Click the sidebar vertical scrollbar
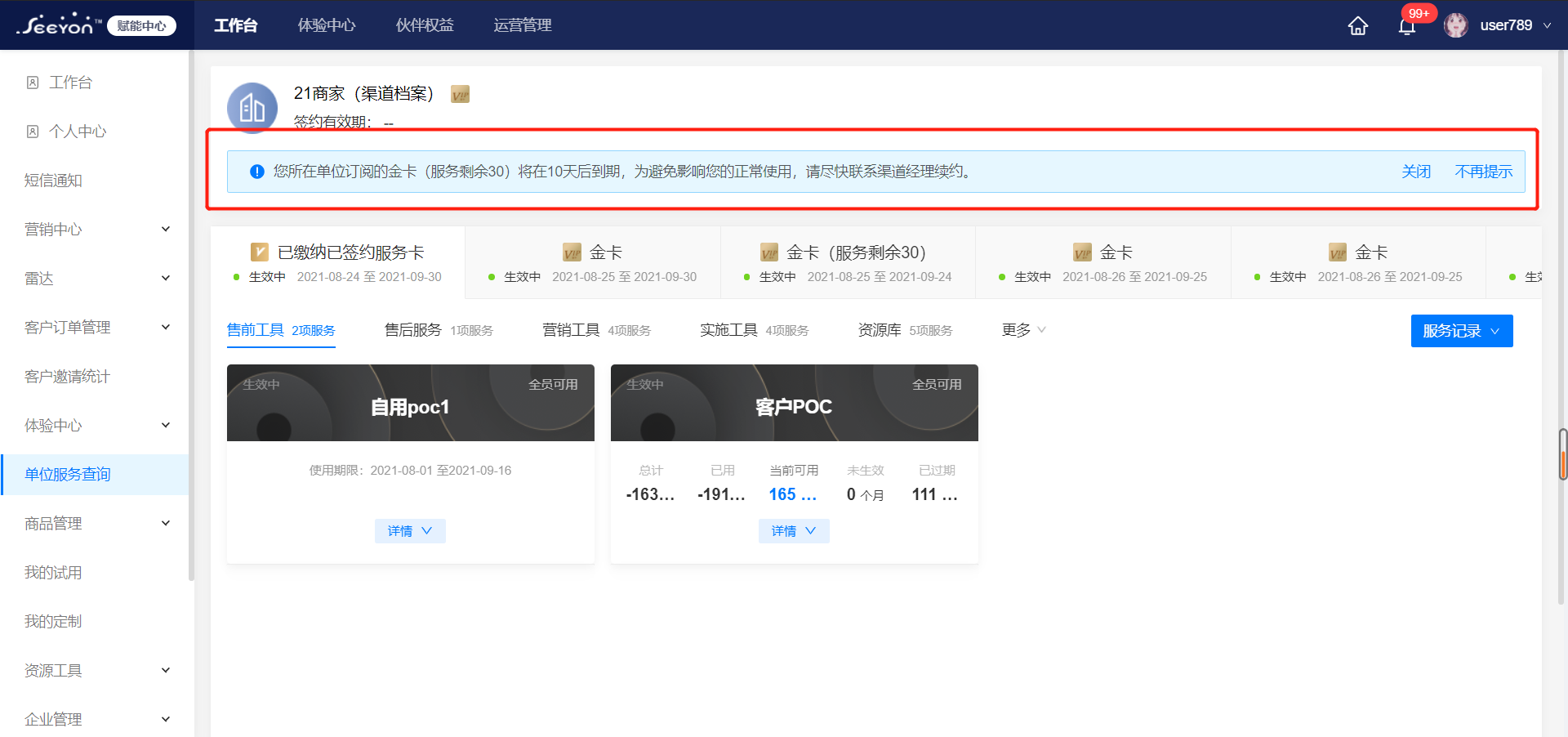The width and height of the screenshot is (1568, 737). point(191,315)
